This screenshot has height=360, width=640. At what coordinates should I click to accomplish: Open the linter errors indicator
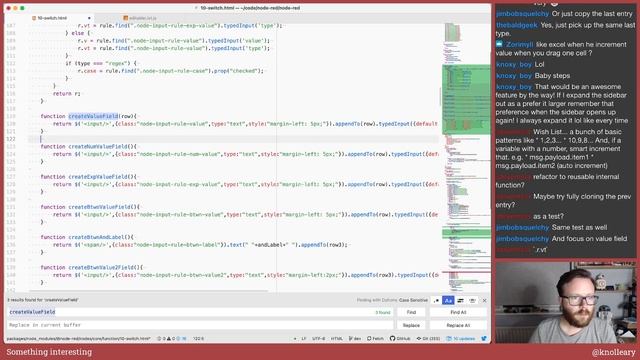click(172, 339)
